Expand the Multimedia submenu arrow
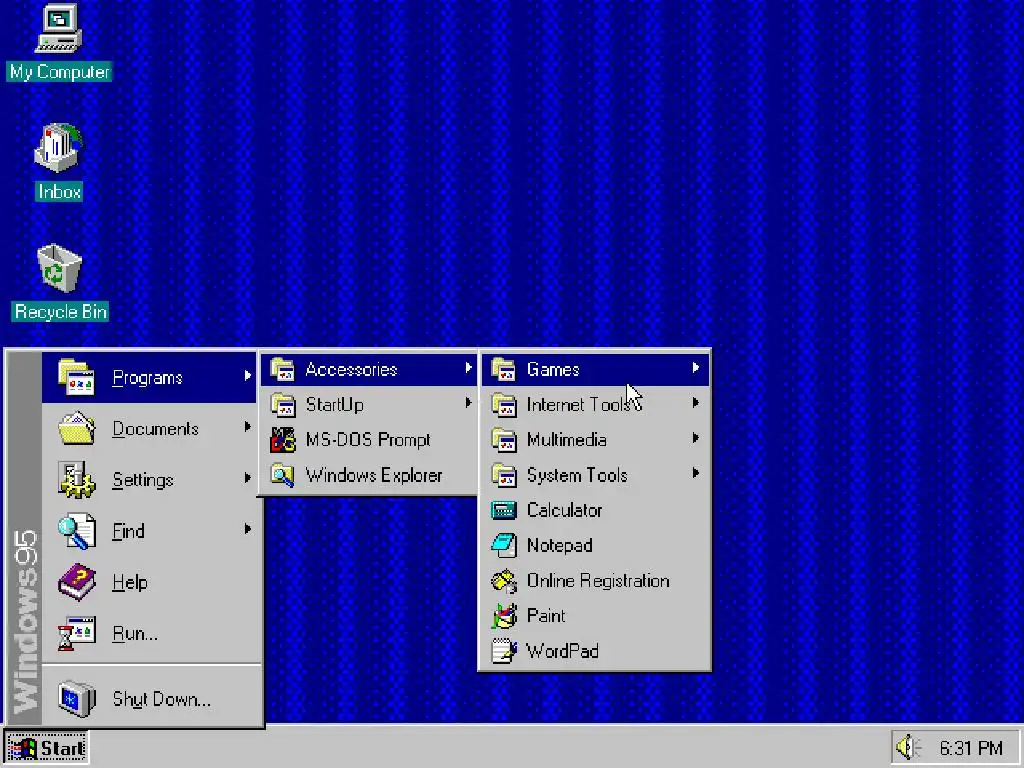The image size is (1024, 768). [696, 438]
